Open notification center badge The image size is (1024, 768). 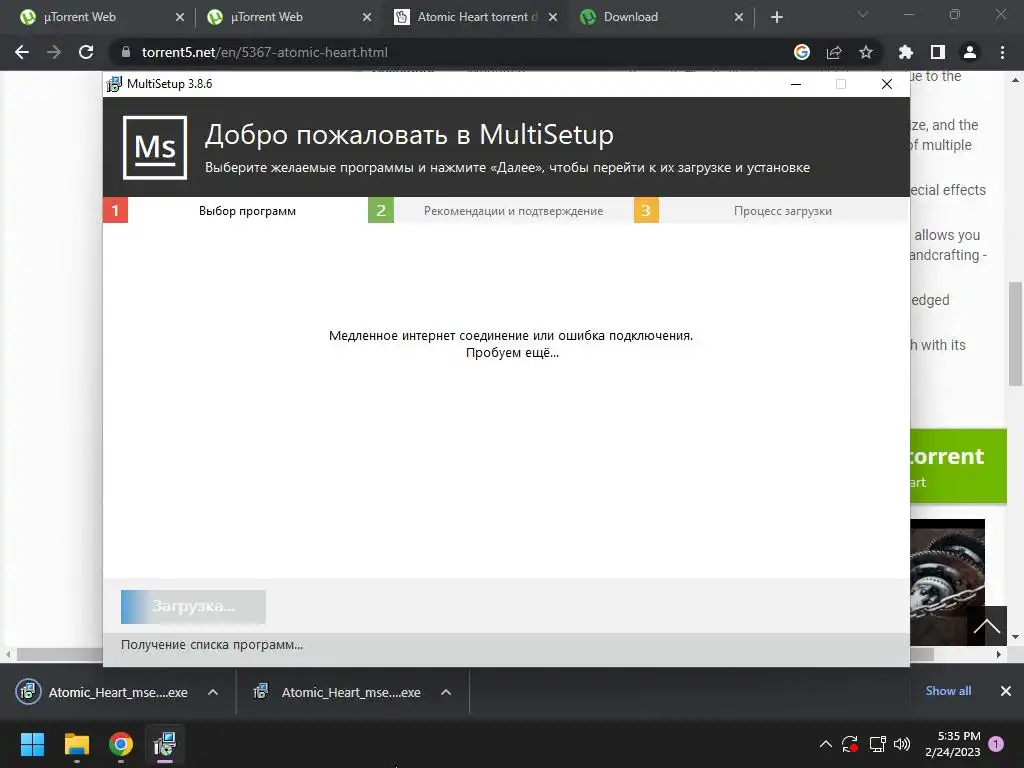click(x=996, y=744)
